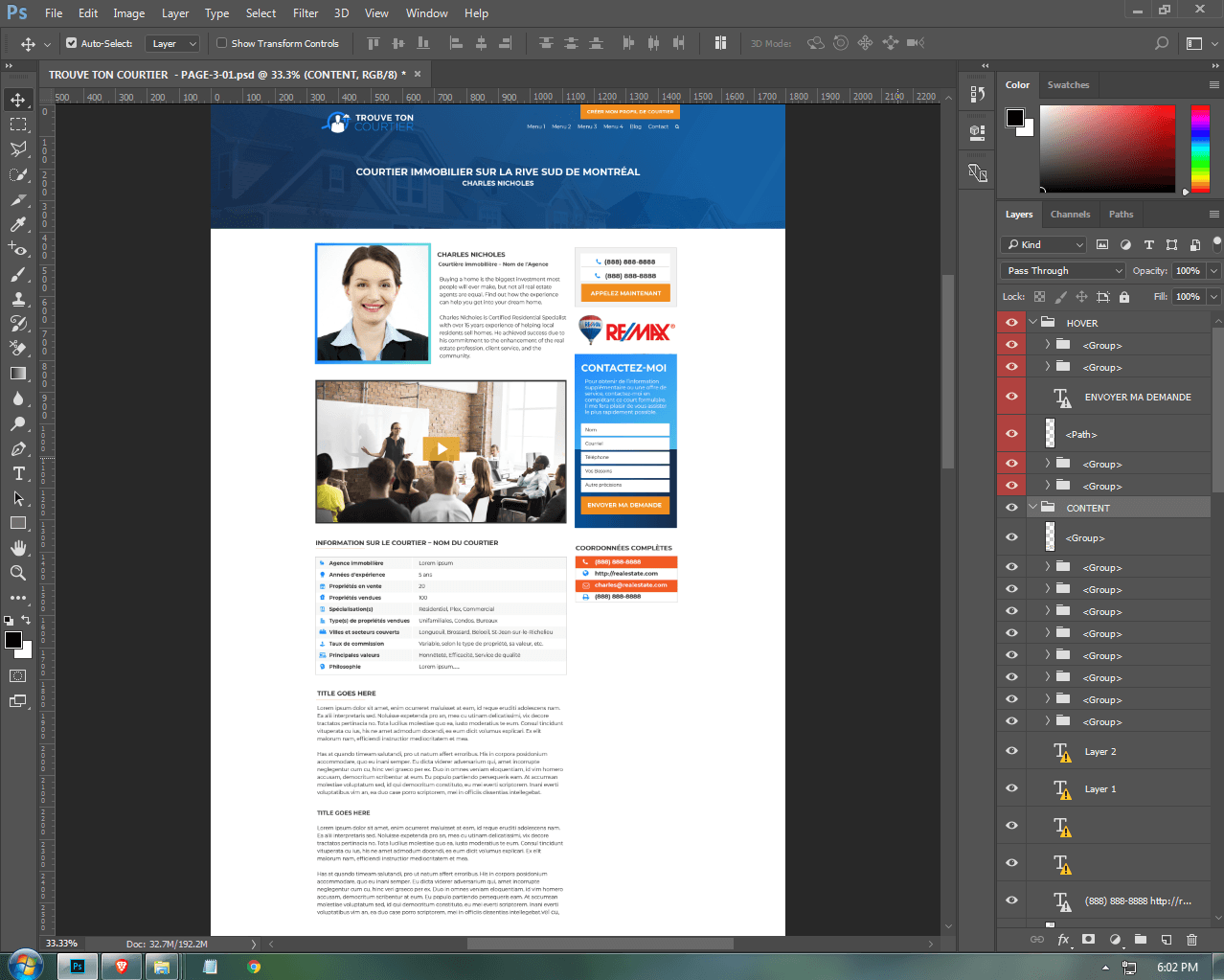Viewport: 1224px width, 980px height.
Task: Select the Hand tool
Action: tap(18, 548)
